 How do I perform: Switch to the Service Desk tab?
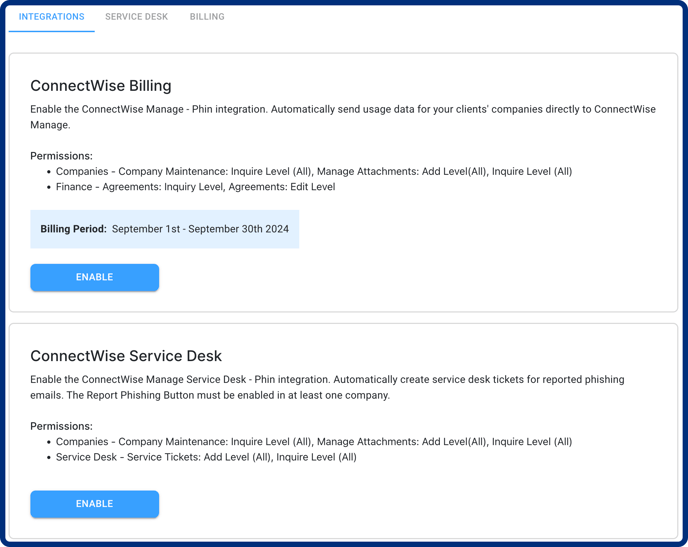pyautogui.click(x=136, y=17)
